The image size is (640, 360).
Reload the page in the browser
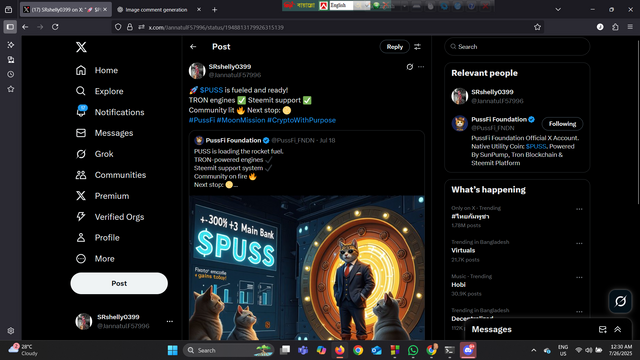pos(55,27)
